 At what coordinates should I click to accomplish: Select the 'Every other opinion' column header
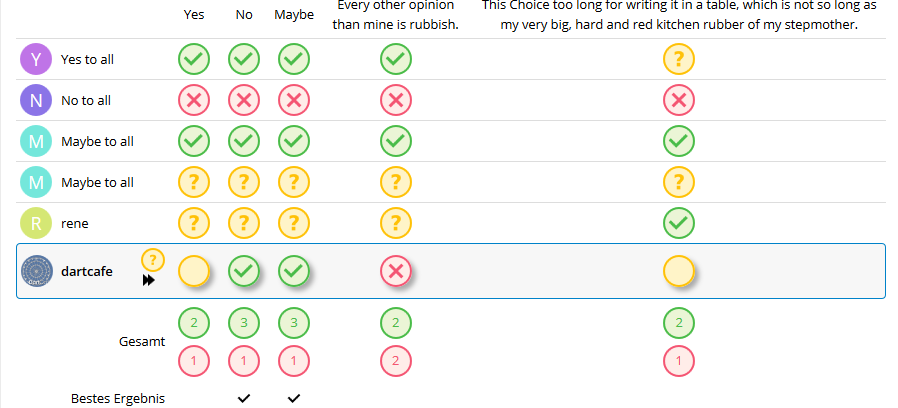pos(396,15)
